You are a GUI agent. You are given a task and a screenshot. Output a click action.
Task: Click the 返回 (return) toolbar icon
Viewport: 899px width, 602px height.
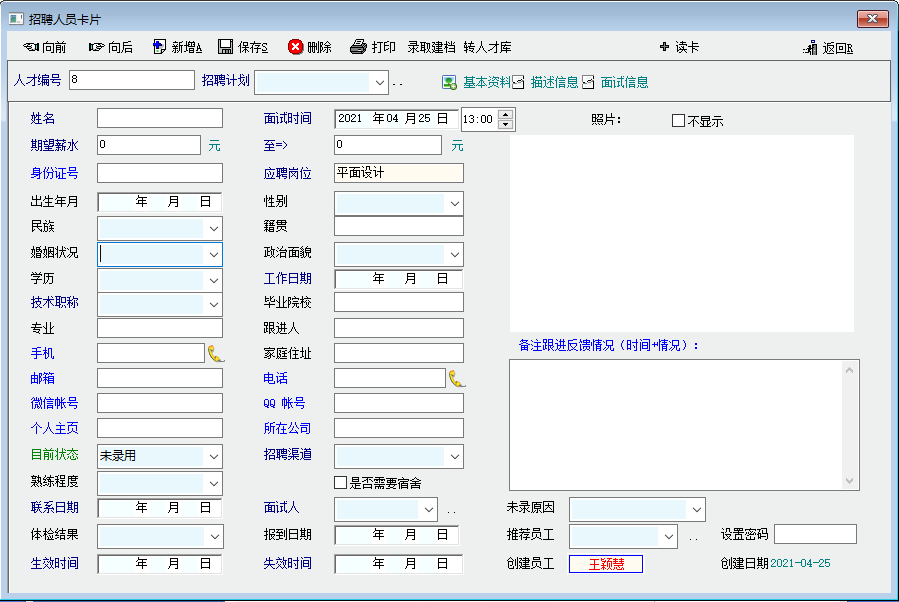(811, 48)
